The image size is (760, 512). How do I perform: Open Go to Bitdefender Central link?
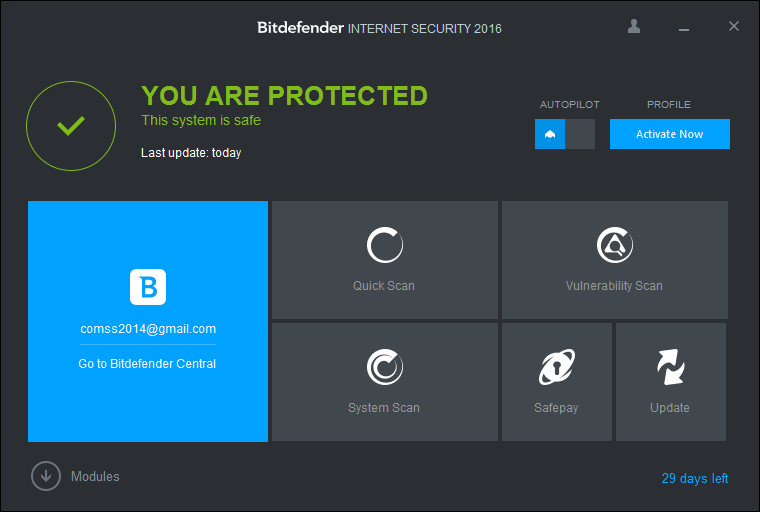point(147,364)
